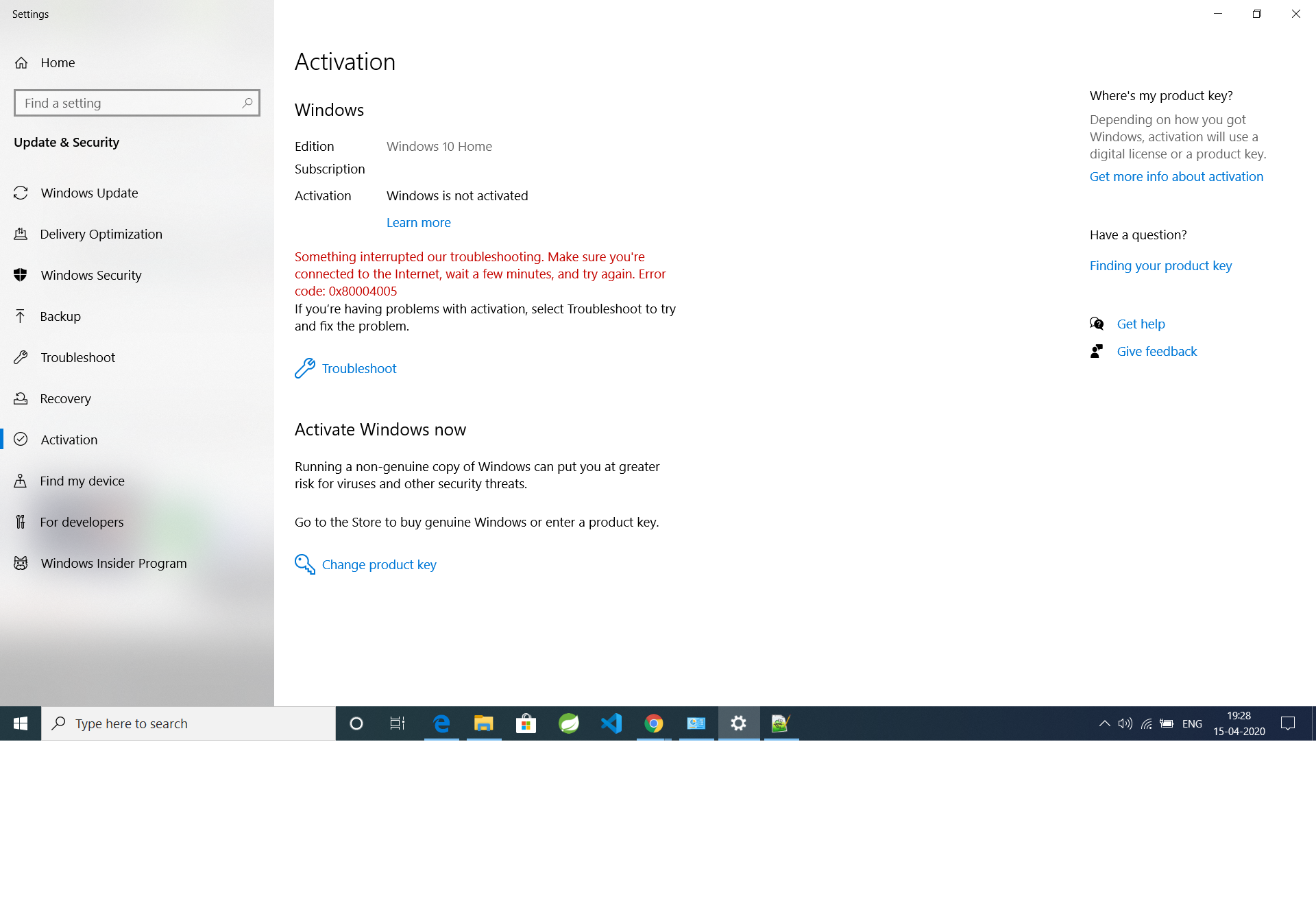The height and width of the screenshot is (912, 1316).
Task: Click the Give feedback link
Action: pyautogui.click(x=1157, y=351)
